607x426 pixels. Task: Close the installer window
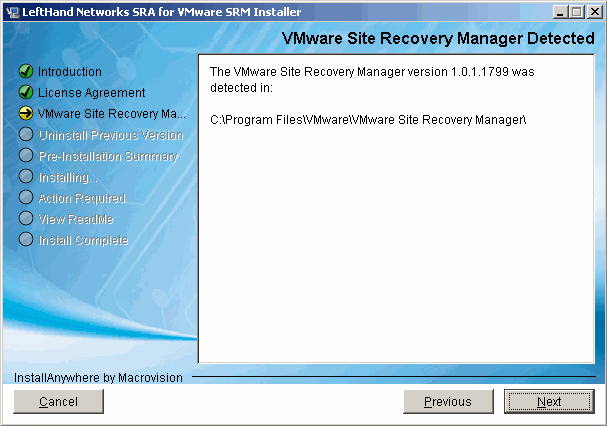click(x=593, y=12)
